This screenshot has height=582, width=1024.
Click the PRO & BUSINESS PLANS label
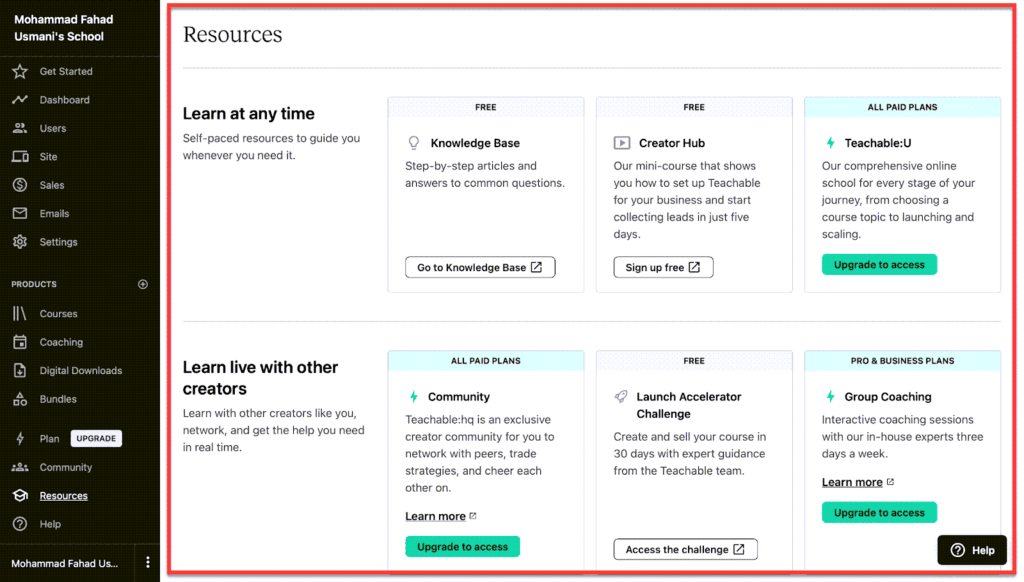902,361
